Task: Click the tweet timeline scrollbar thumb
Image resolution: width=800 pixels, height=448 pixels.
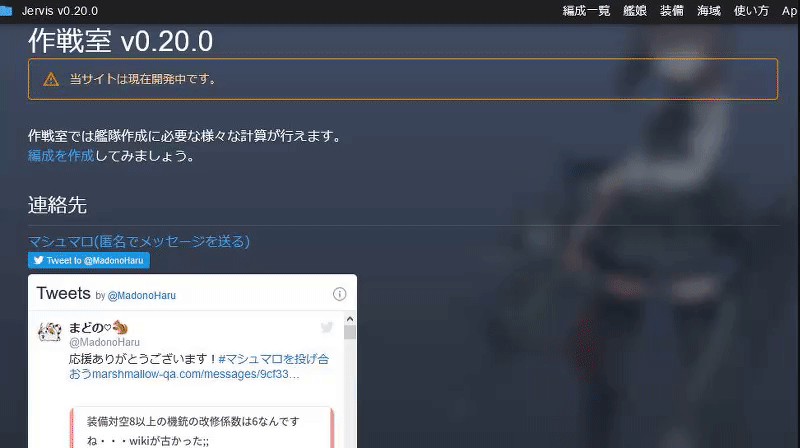Action: point(350,333)
